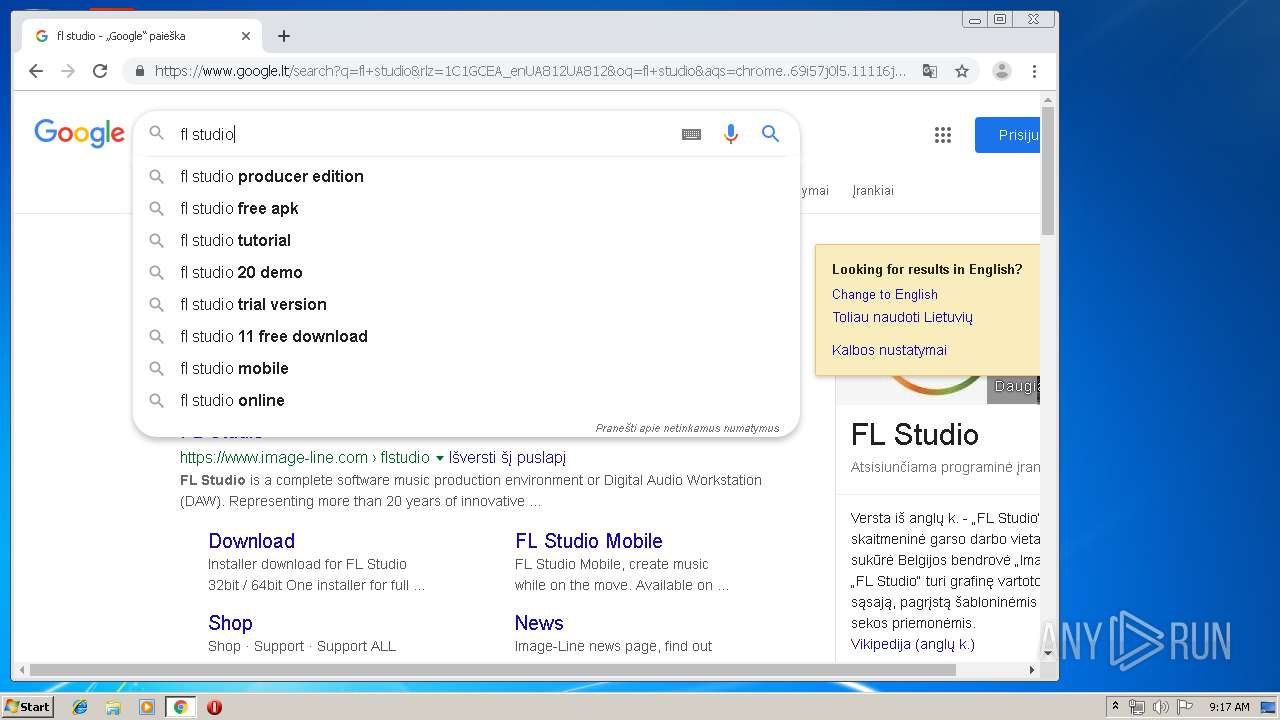Click 'Toliau naudoti Lietuvių' link
This screenshot has width=1280, height=720.
click(x=902, y=317)
